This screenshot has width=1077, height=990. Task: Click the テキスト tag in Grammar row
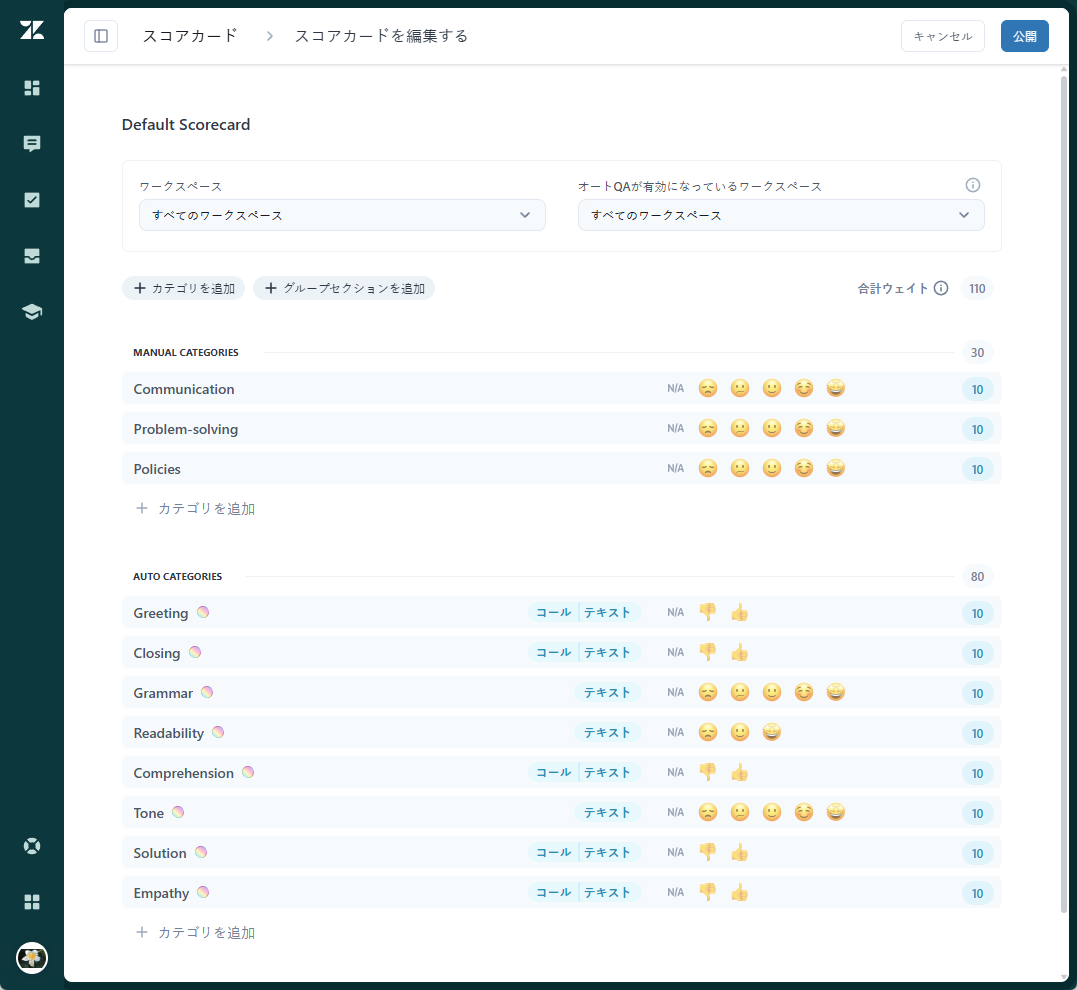click(607, 693)
